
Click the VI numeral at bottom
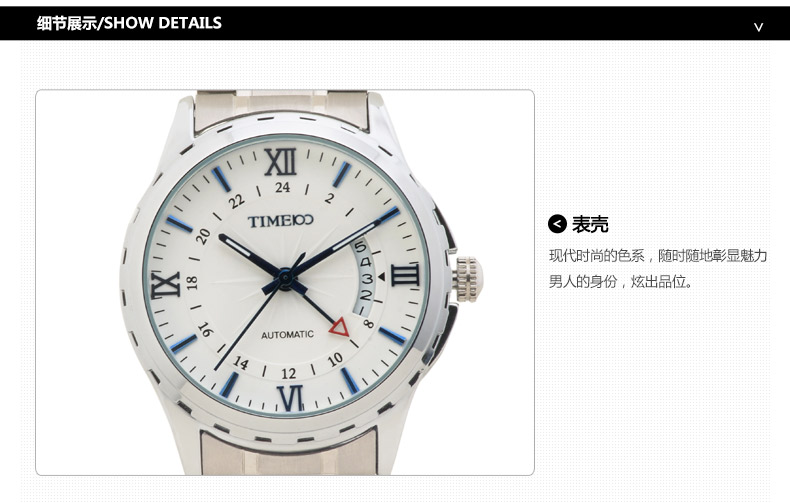(291, 398)
